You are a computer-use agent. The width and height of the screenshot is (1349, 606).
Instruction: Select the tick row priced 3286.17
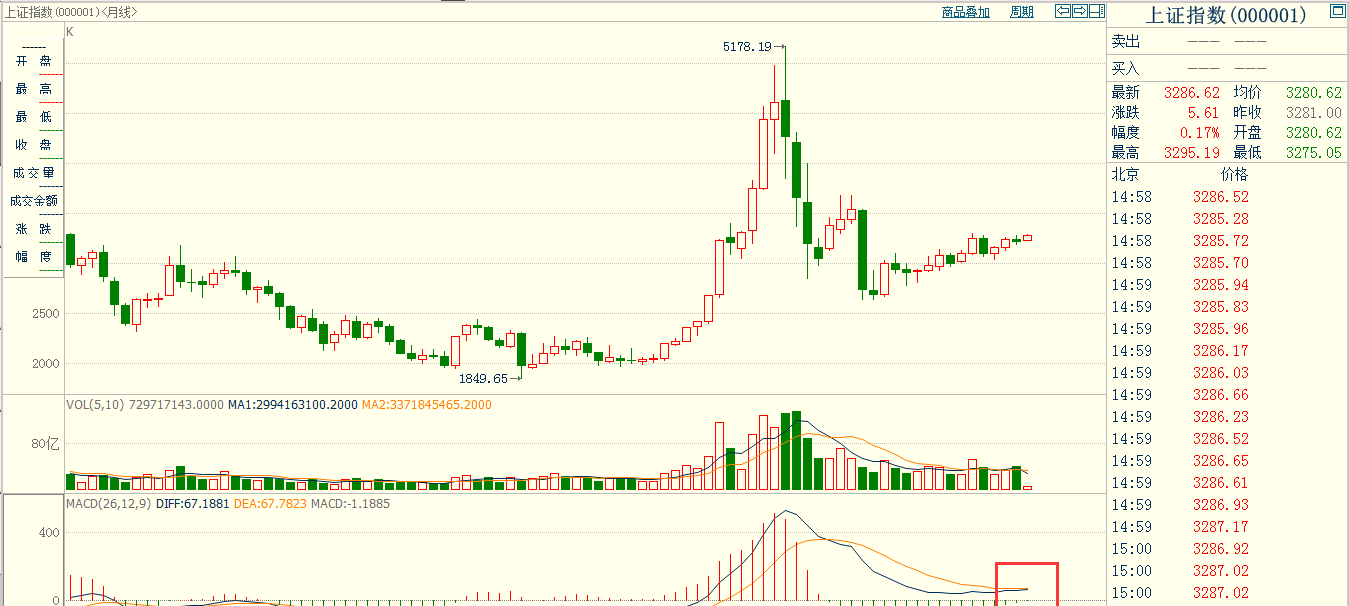click(x=1228, y=350)
